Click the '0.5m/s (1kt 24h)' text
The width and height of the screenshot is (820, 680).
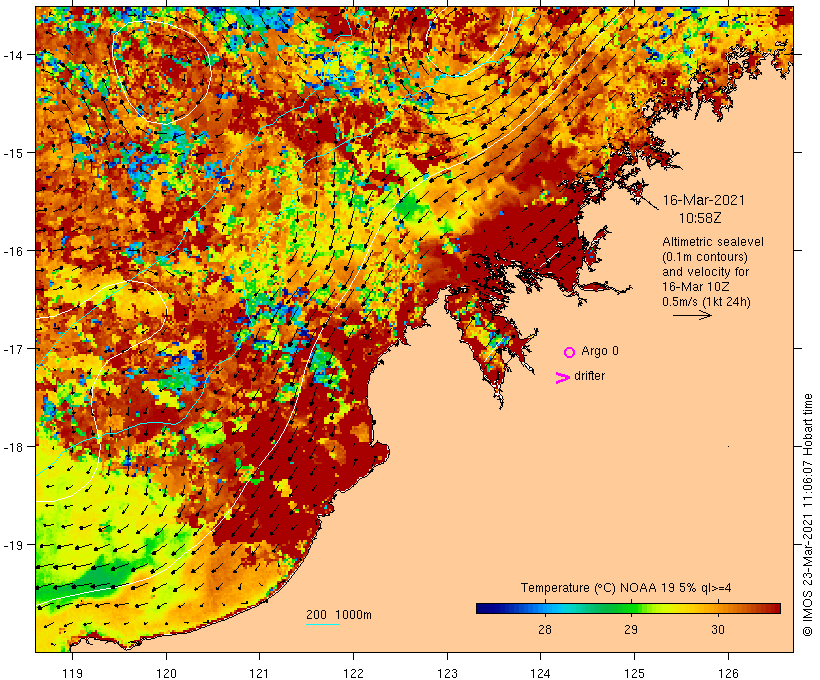pos(706,302)
